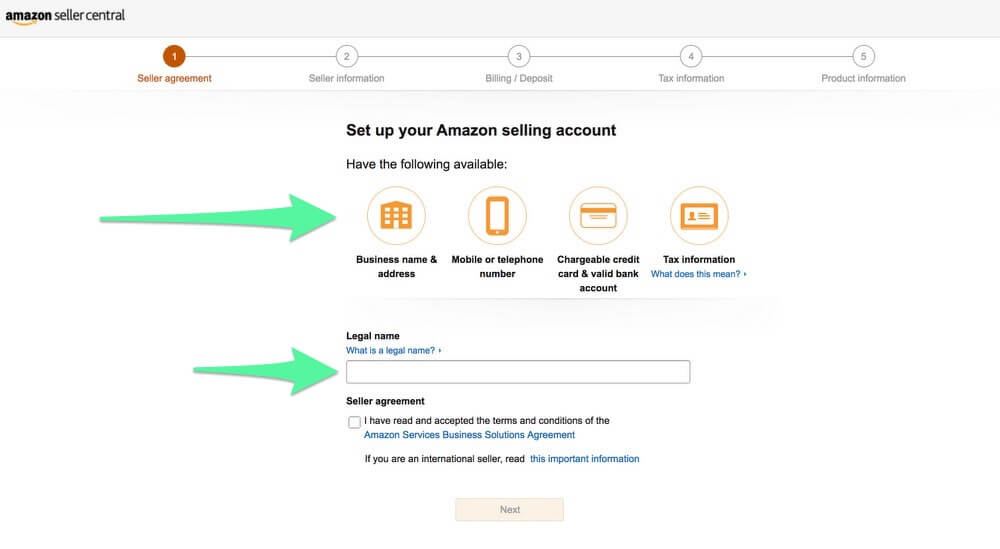Click the Chargeable credit card icon
1000x549 pixels.
(598, 216)
